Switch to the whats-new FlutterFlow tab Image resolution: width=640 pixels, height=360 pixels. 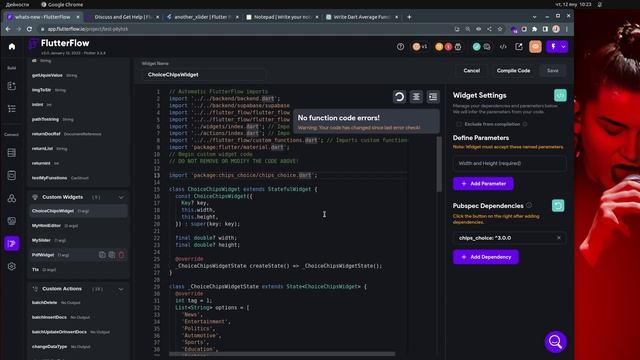42,17
